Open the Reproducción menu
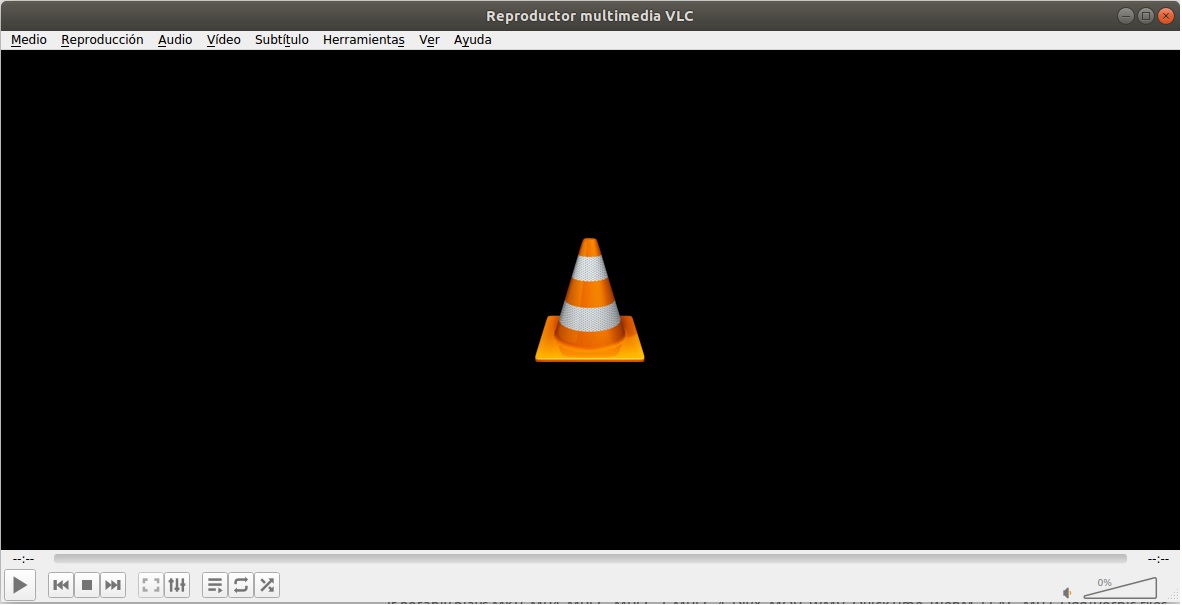Image resolution: width=1182 pixels, height=605 pixels. (x=102, y=40)
